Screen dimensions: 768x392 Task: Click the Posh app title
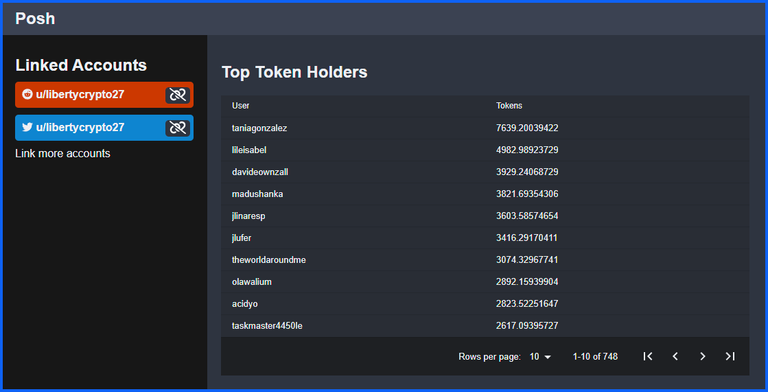35,19
